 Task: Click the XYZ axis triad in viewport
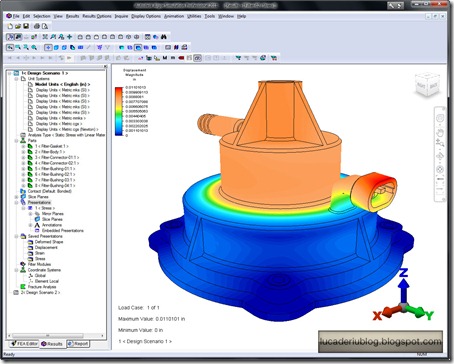403,295
